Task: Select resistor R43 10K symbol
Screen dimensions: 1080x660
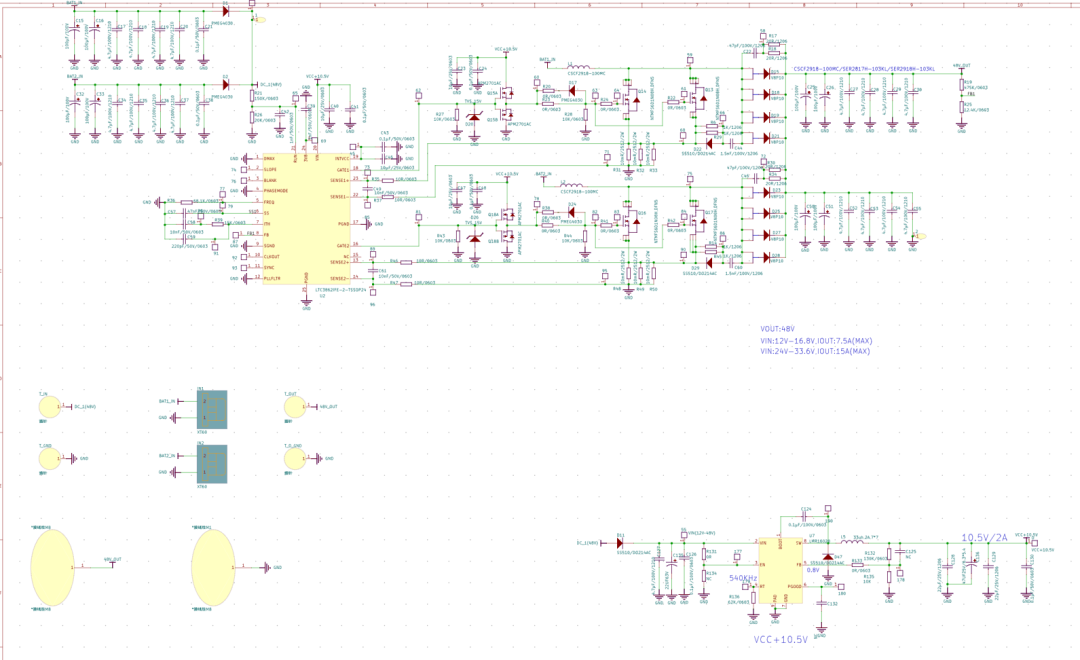Action: click(458, 238)
